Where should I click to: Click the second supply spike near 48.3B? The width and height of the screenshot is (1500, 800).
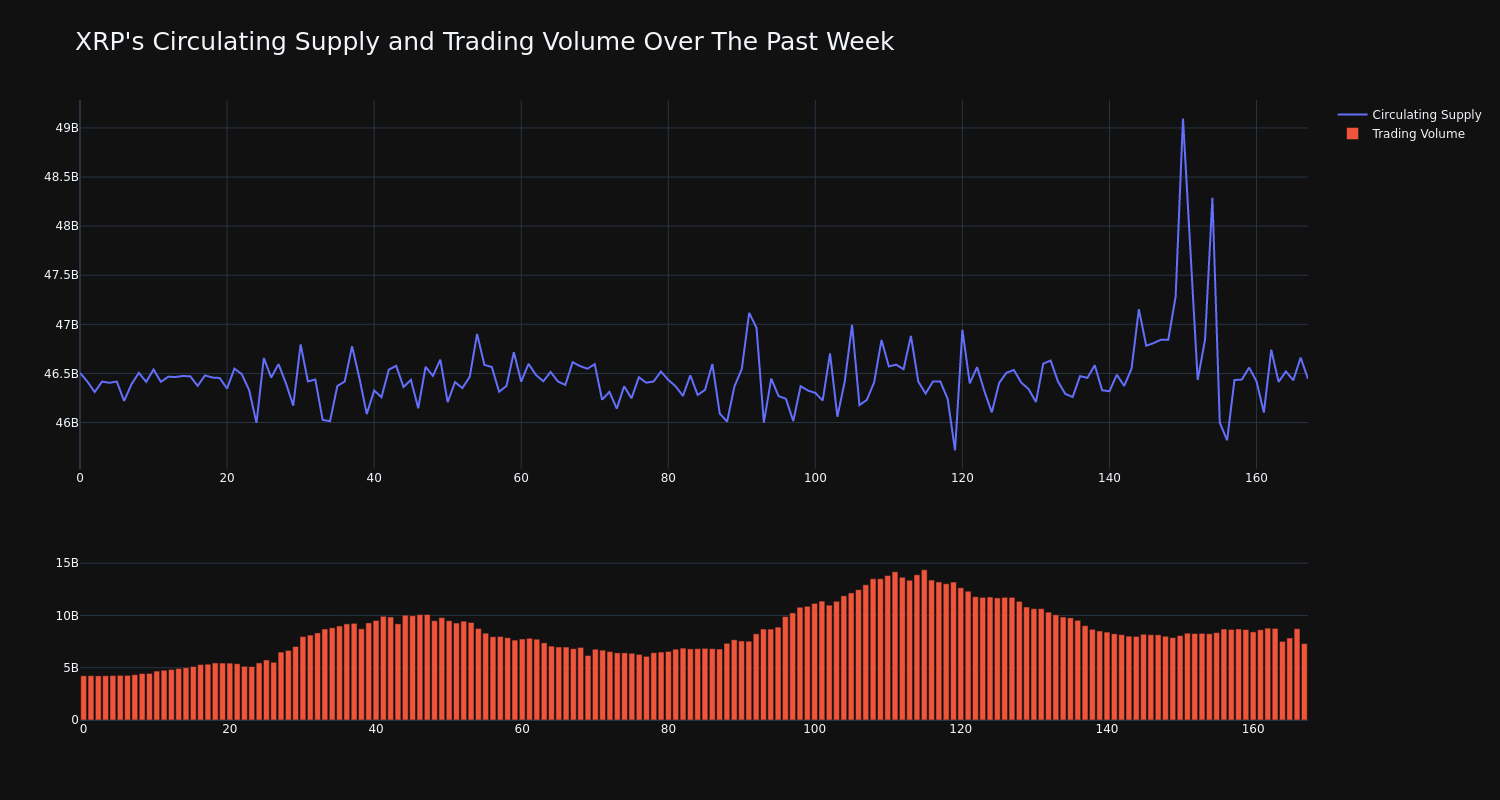click(x=1212, y=198)
